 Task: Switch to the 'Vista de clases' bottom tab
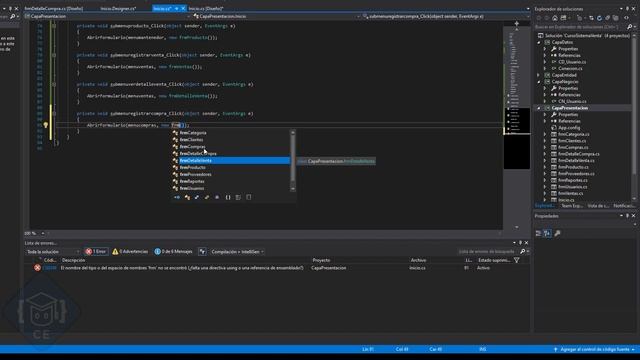(598, 206)
